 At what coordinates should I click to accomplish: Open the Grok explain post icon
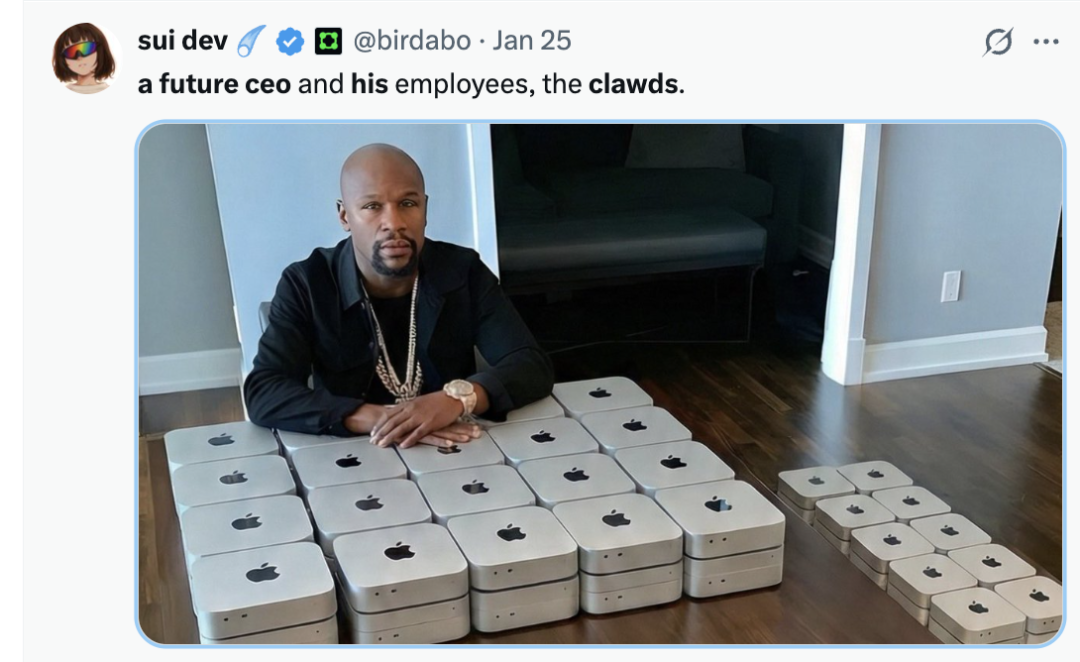click(998, 41)
